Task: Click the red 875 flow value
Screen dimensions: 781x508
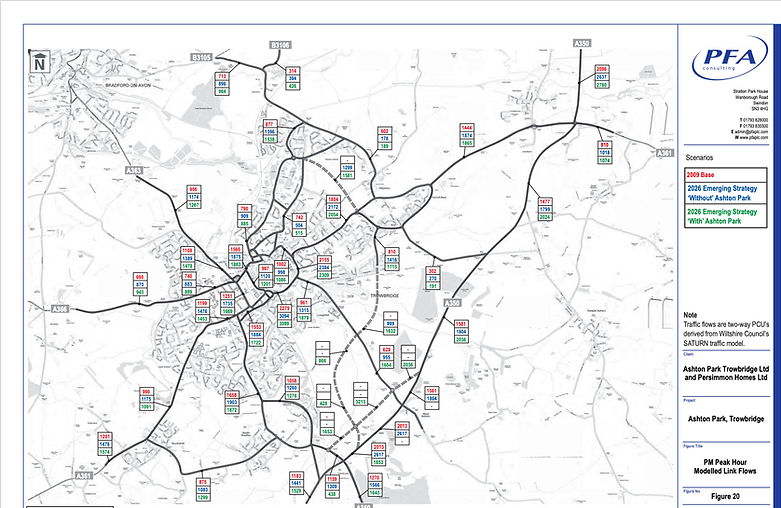Action: [203, 482]
